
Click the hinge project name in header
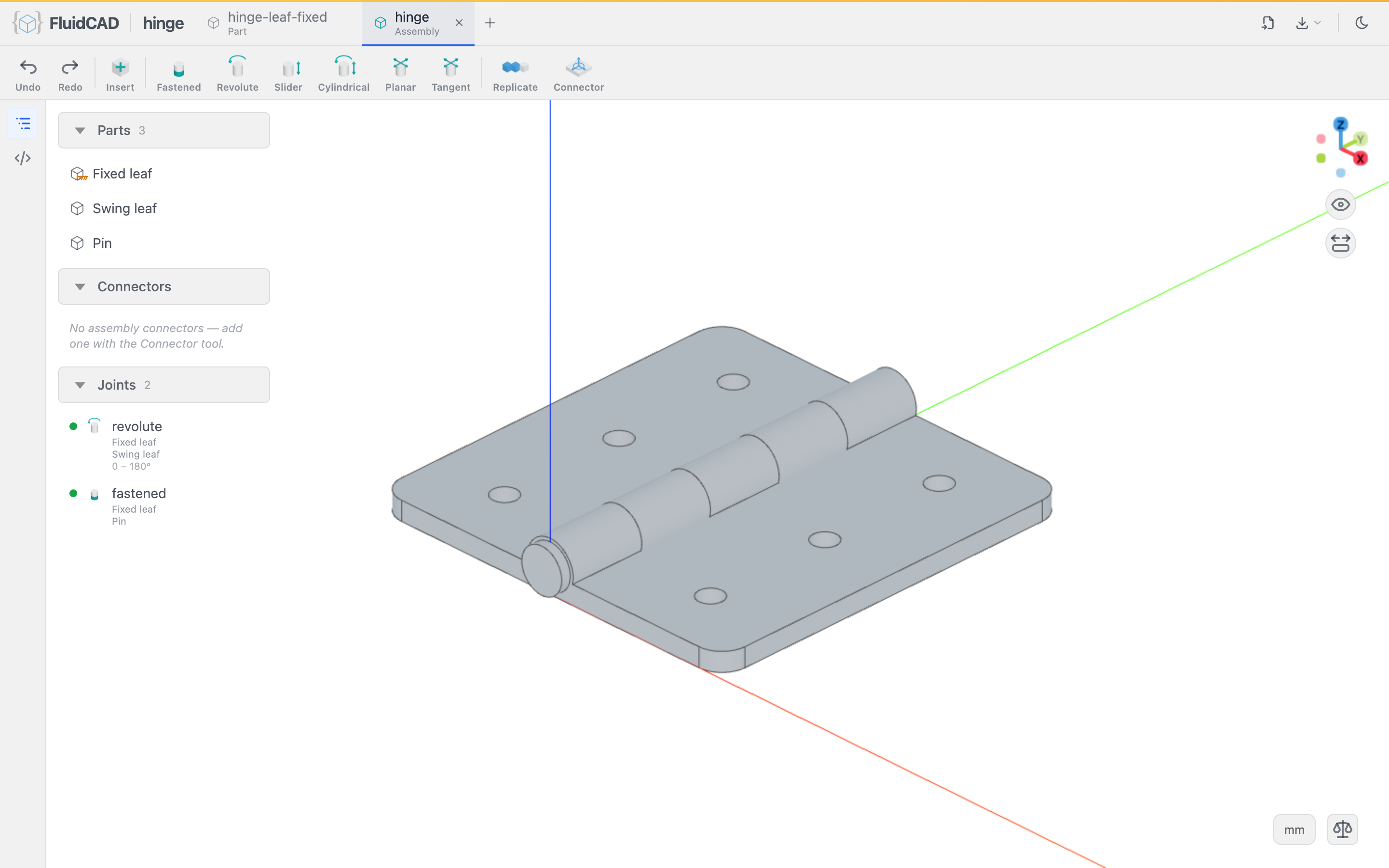[x=163, y=23]
